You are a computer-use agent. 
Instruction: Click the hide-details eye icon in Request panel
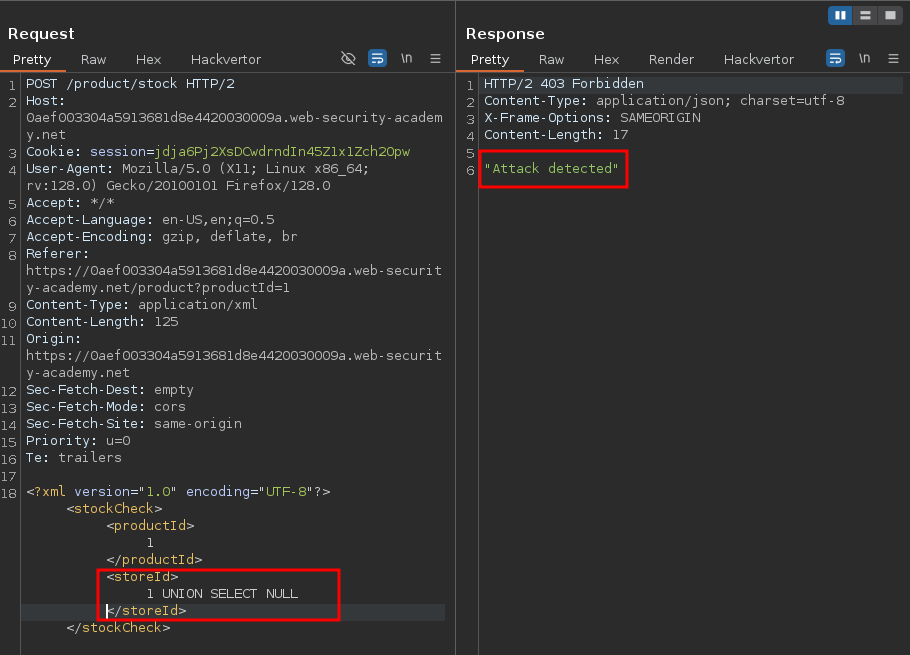pyautogui.click(x=348, y=59)
